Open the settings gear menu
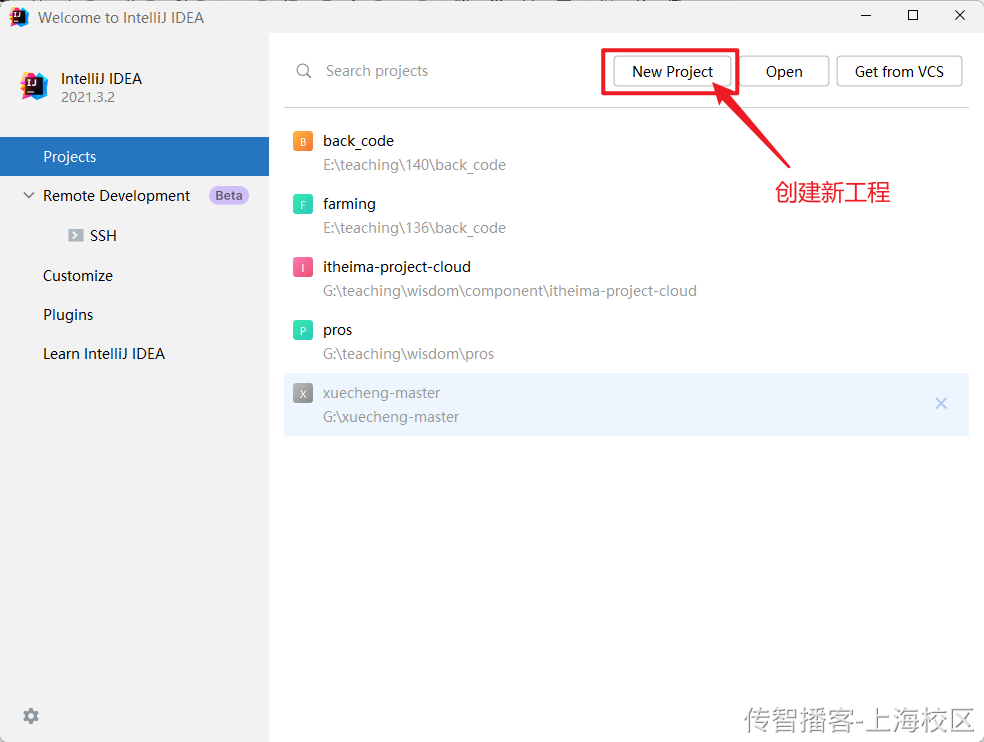Screen dimensions: 984x742 click(31, 716)
